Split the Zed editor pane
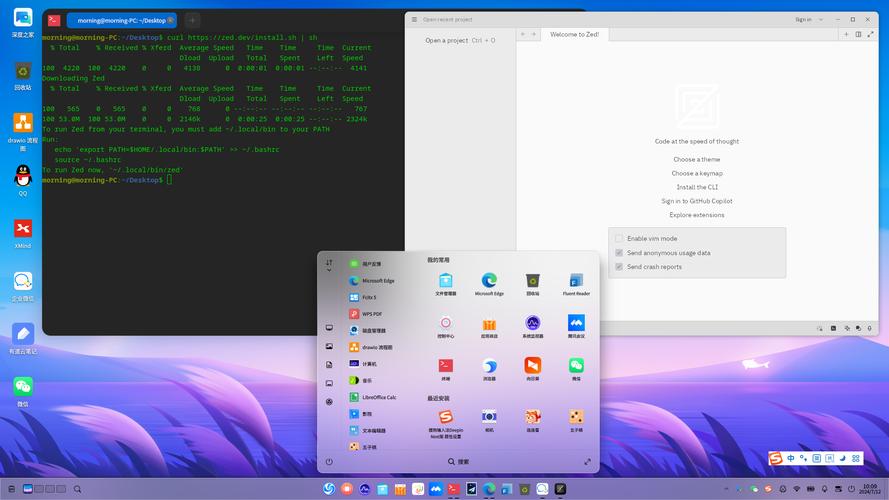 858,35
